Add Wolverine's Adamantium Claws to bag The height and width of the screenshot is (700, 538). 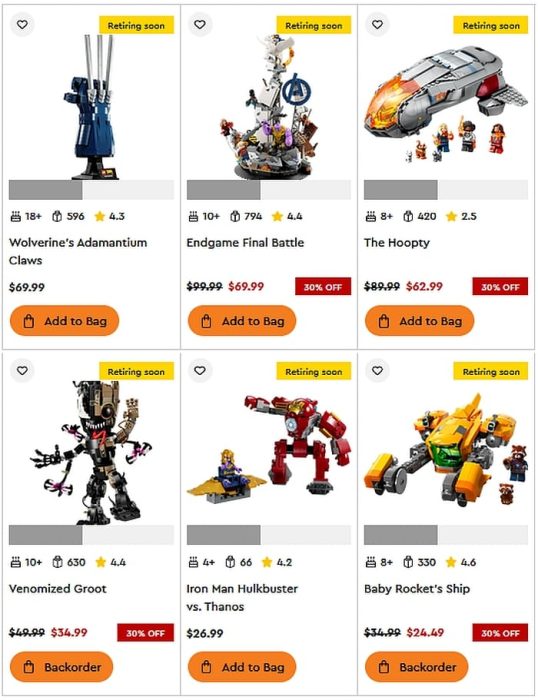tap(64, 321)
